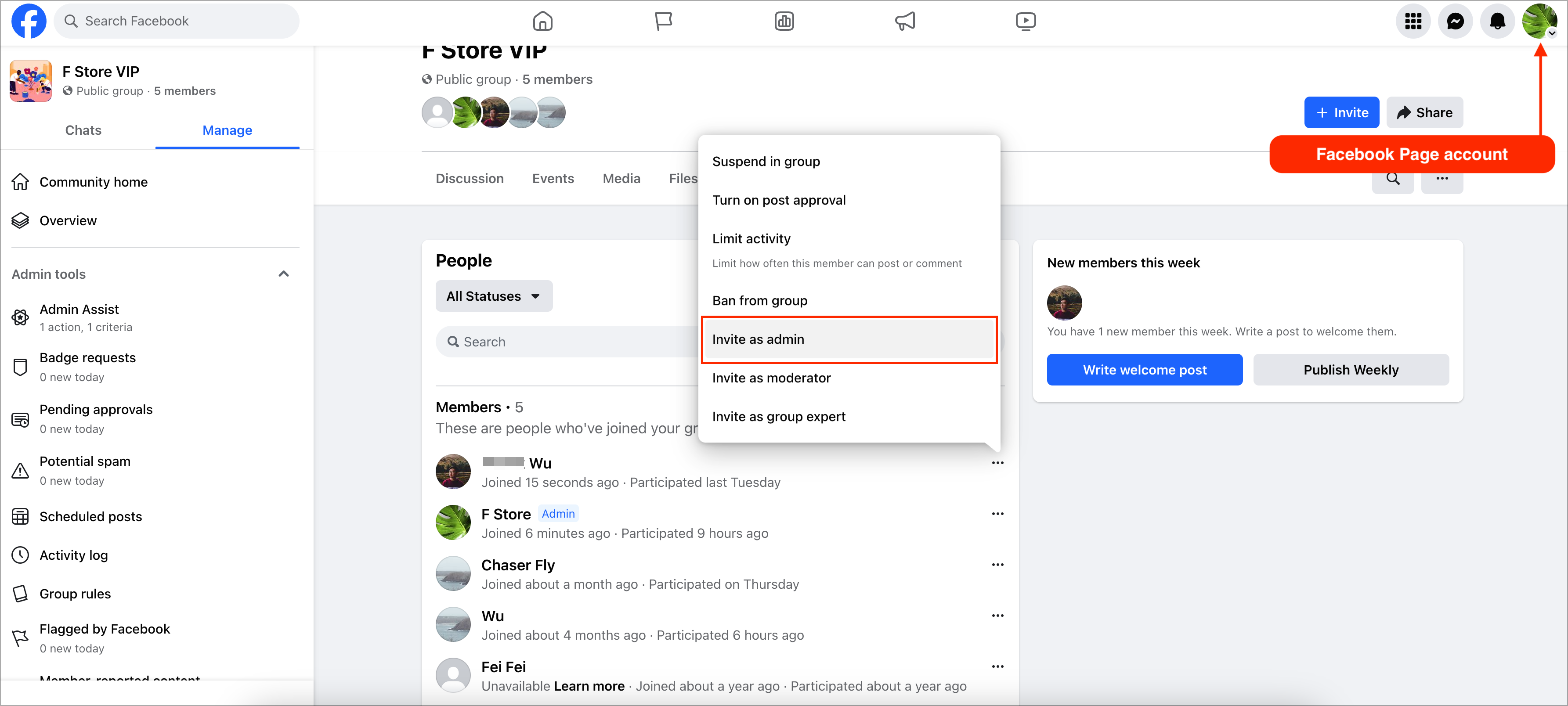This screenshot has height=706, width=1568.
Task: Open the Discussion tab
Action: [x=470, y=178]
